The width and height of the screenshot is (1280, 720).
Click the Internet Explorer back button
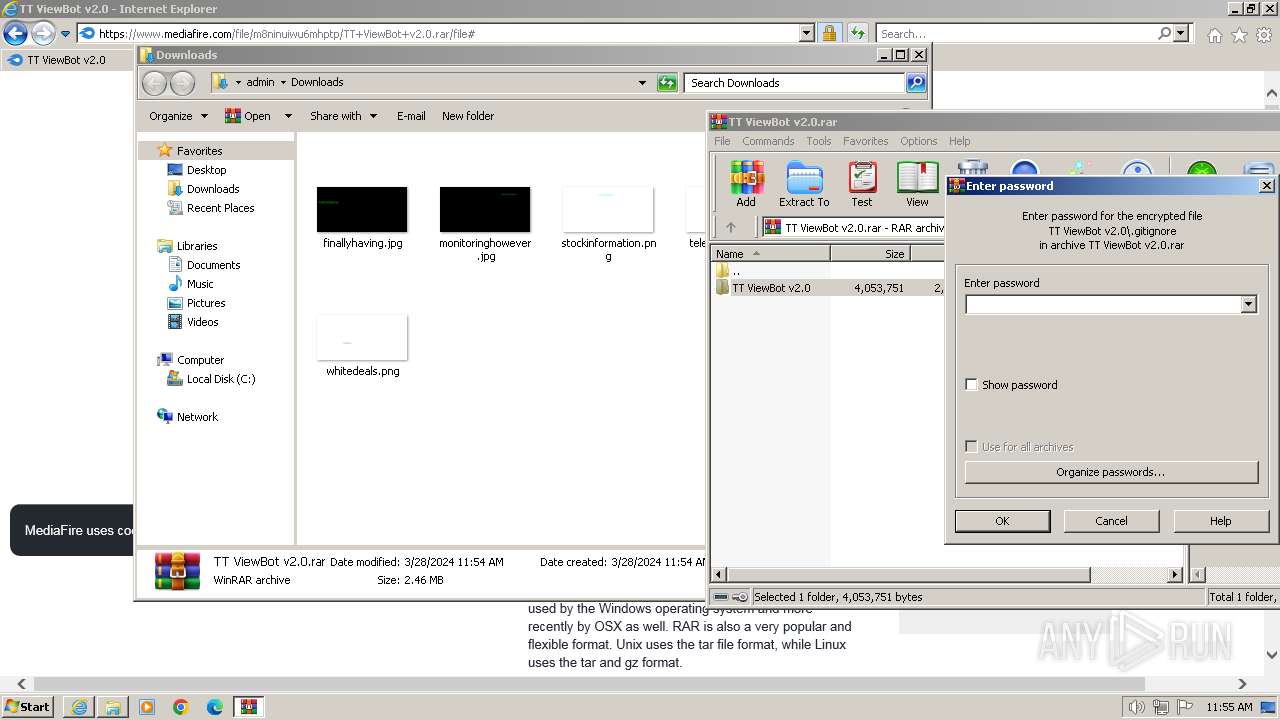(15, 33)
